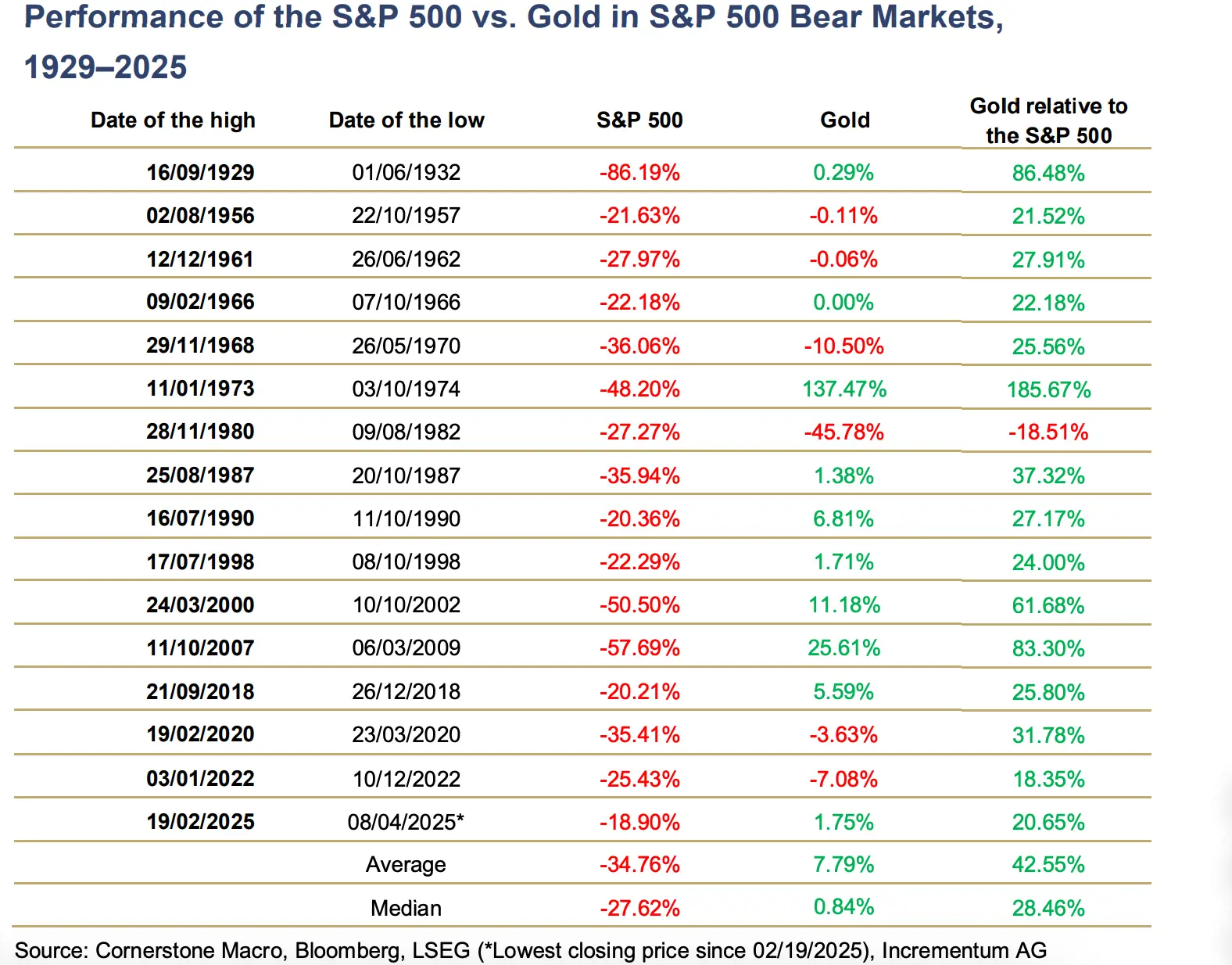This screenshot has width=1232, height=965.
Task: Select the -57.69% S&P 500 value
Action: coord(639,648)
